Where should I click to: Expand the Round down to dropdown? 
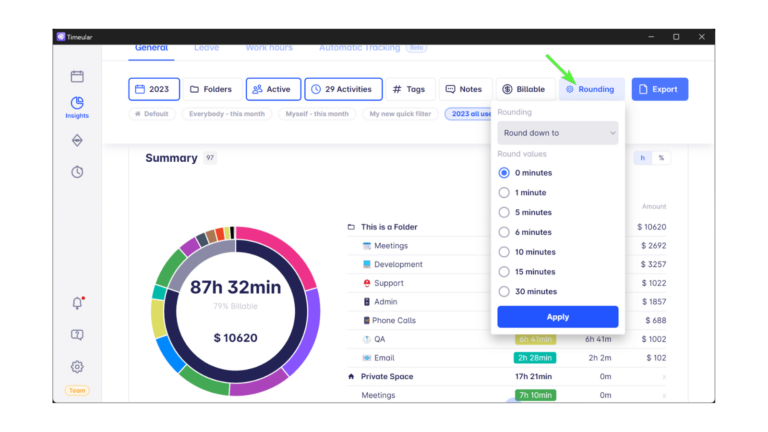click(557, 133)
